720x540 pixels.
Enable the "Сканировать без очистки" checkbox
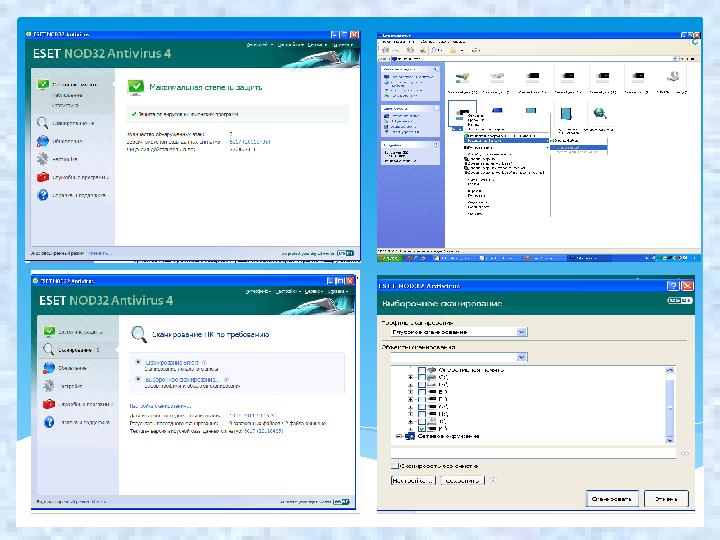[394, 466]
